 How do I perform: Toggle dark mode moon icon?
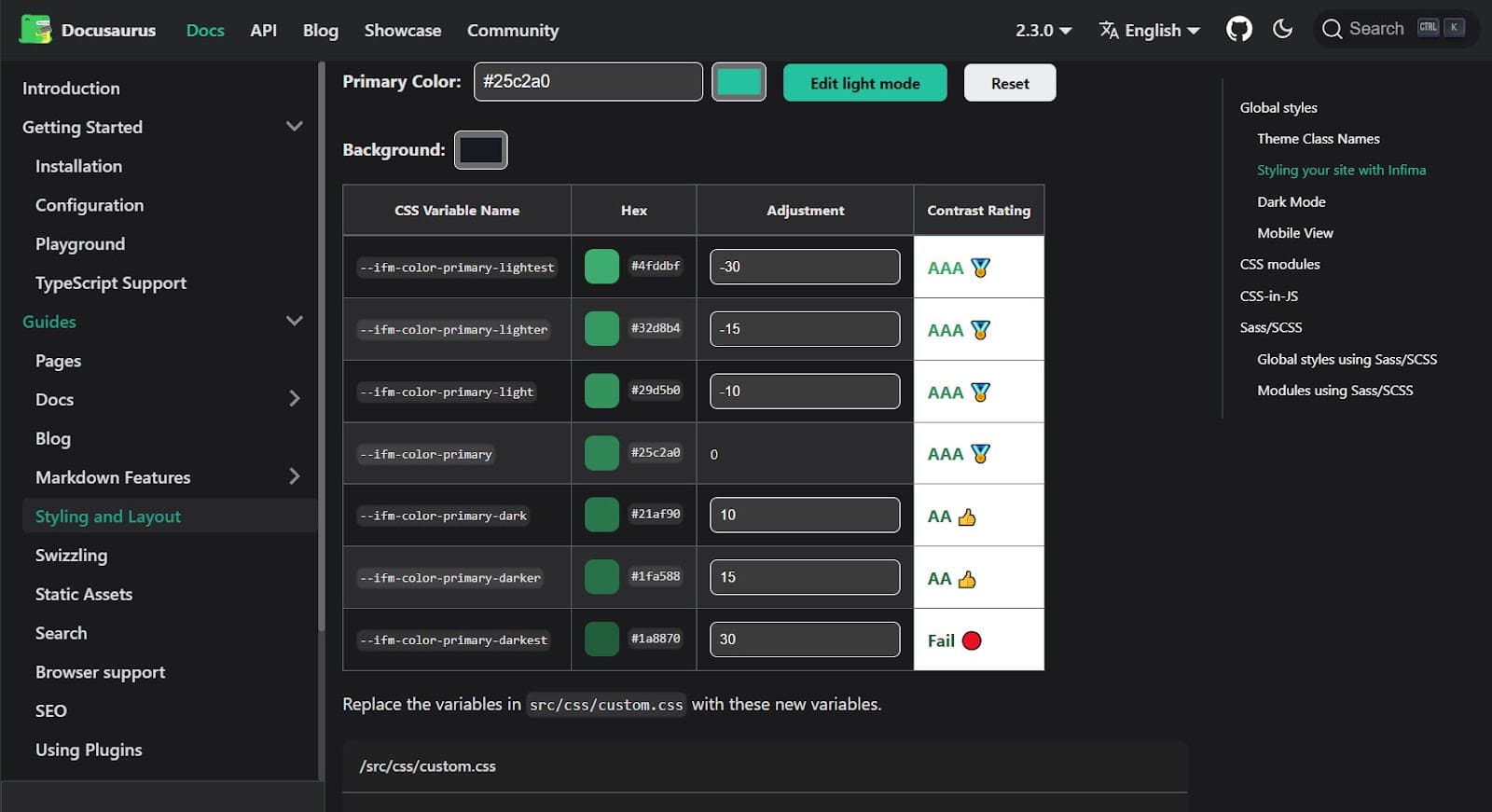coord(1283,29)
